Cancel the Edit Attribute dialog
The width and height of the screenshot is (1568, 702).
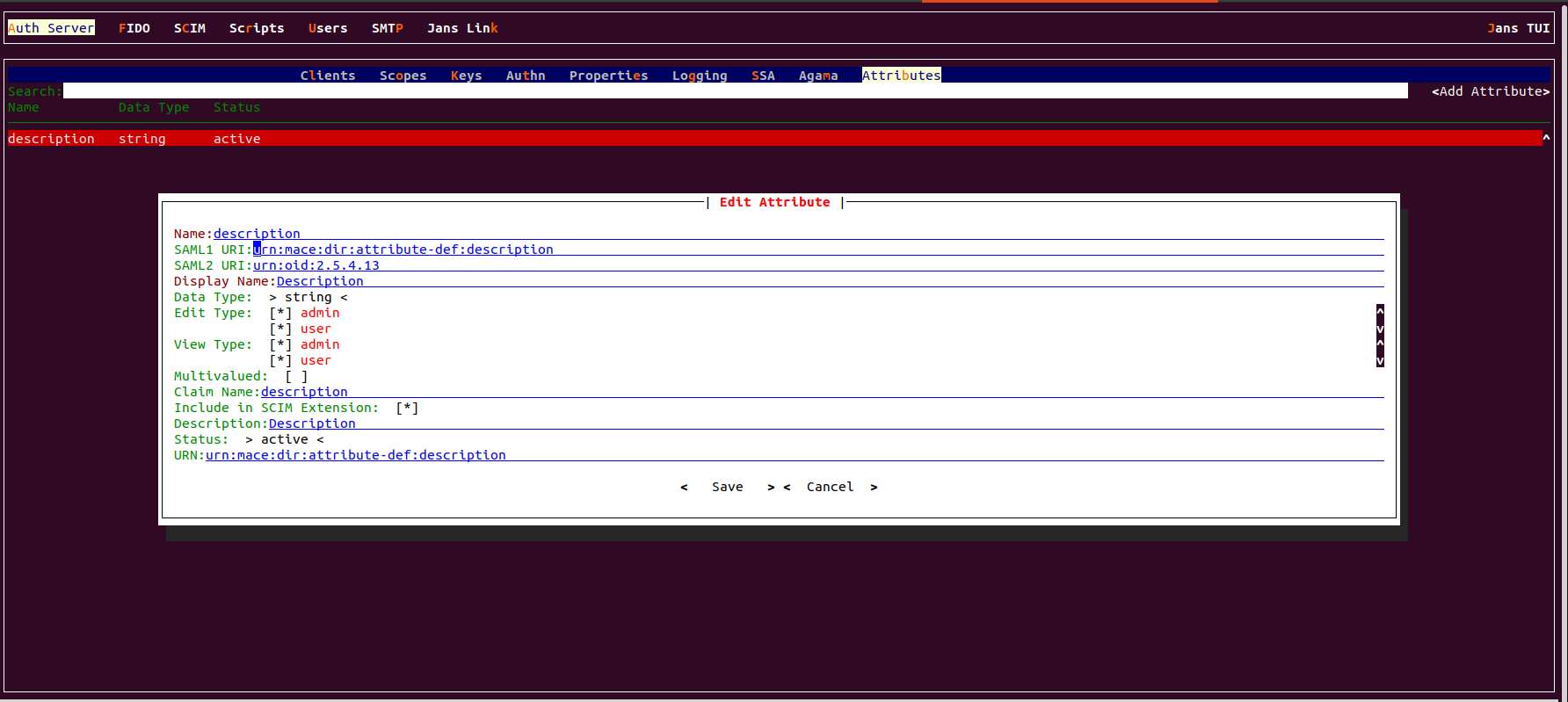(830, 487)
